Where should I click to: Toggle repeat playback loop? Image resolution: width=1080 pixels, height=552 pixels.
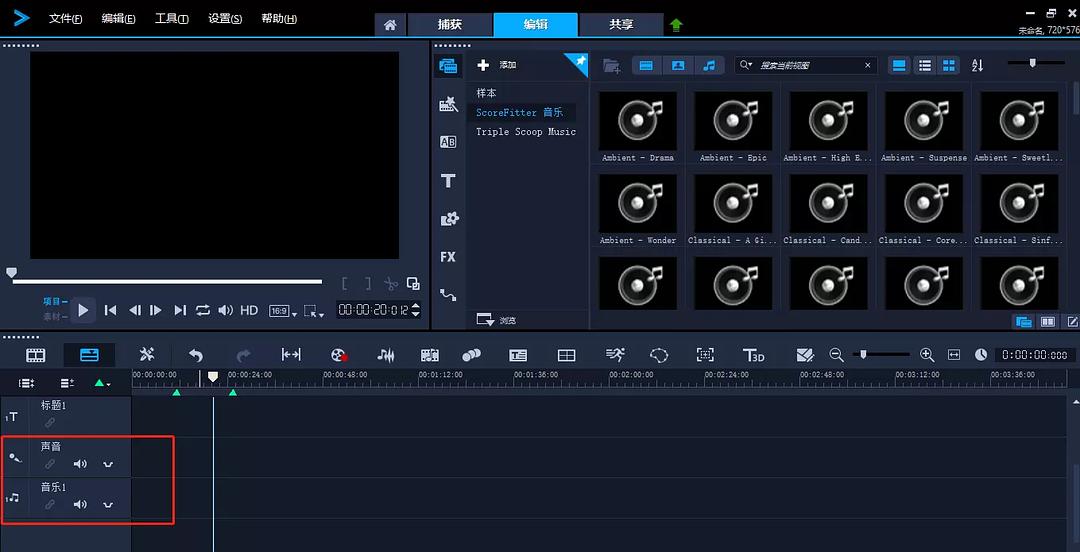coord(202,310)
